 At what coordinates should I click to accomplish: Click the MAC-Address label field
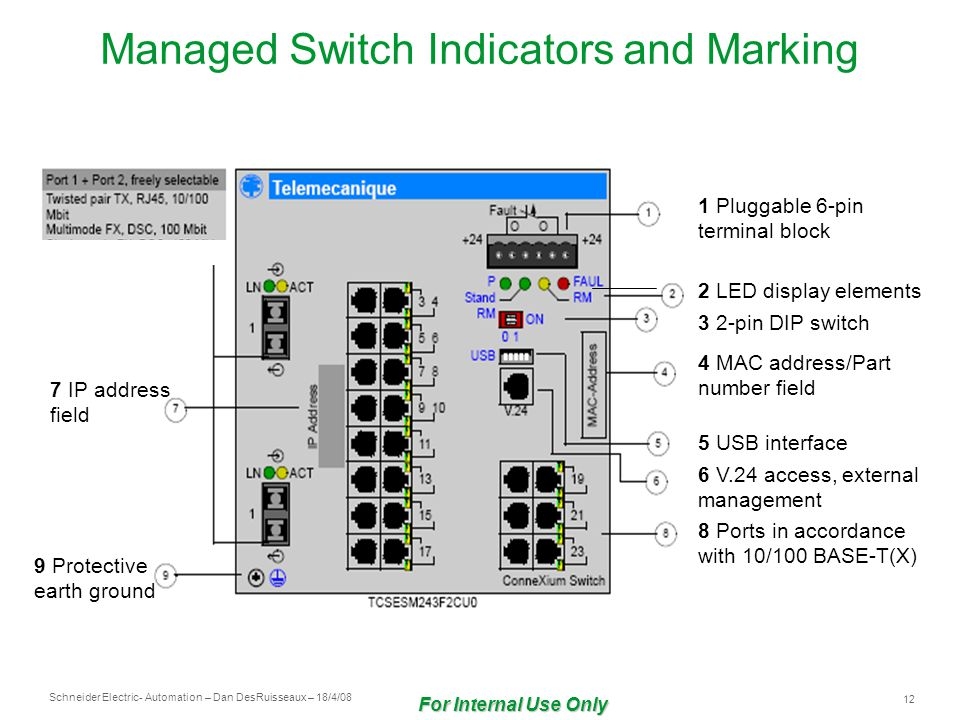point(593,385)
